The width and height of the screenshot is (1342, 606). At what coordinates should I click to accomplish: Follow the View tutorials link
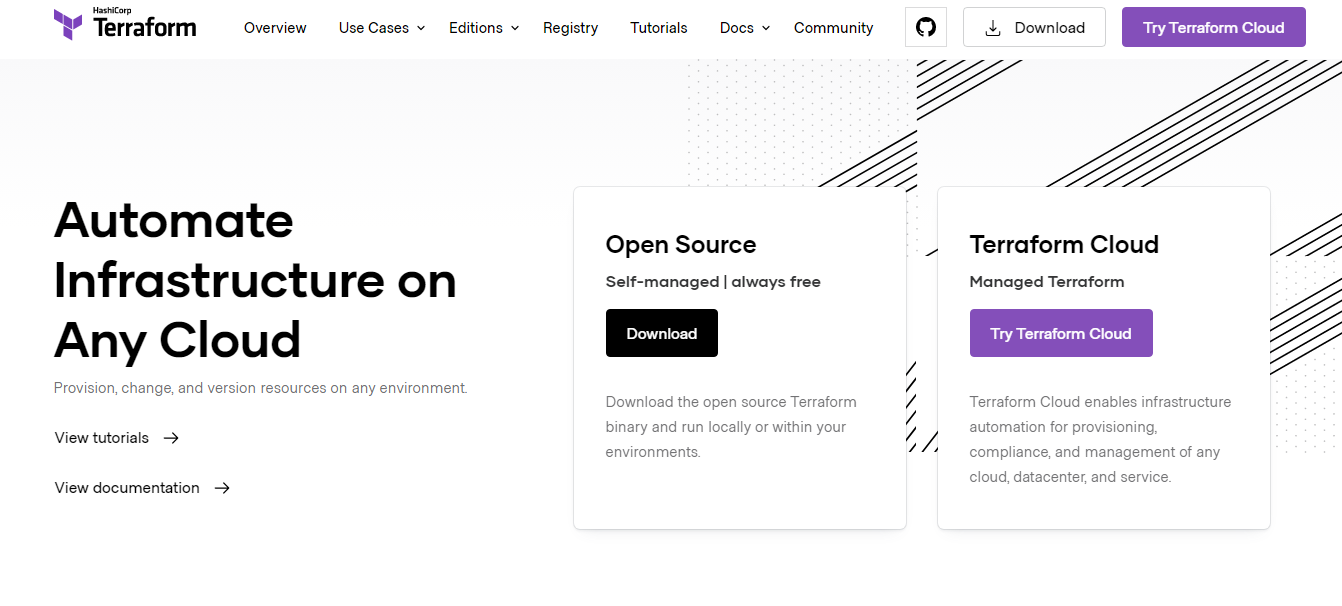(x=117, y=438)
